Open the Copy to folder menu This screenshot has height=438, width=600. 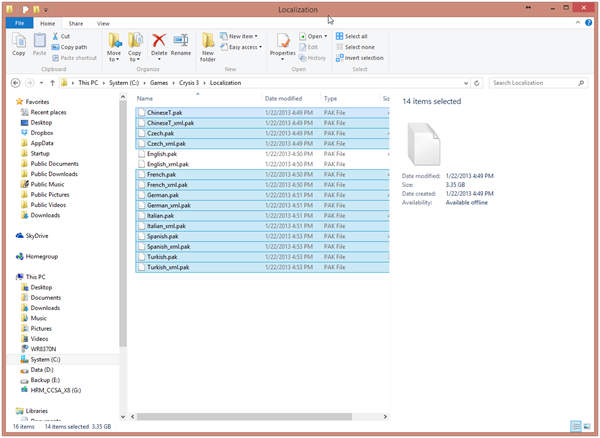[134, 47]
